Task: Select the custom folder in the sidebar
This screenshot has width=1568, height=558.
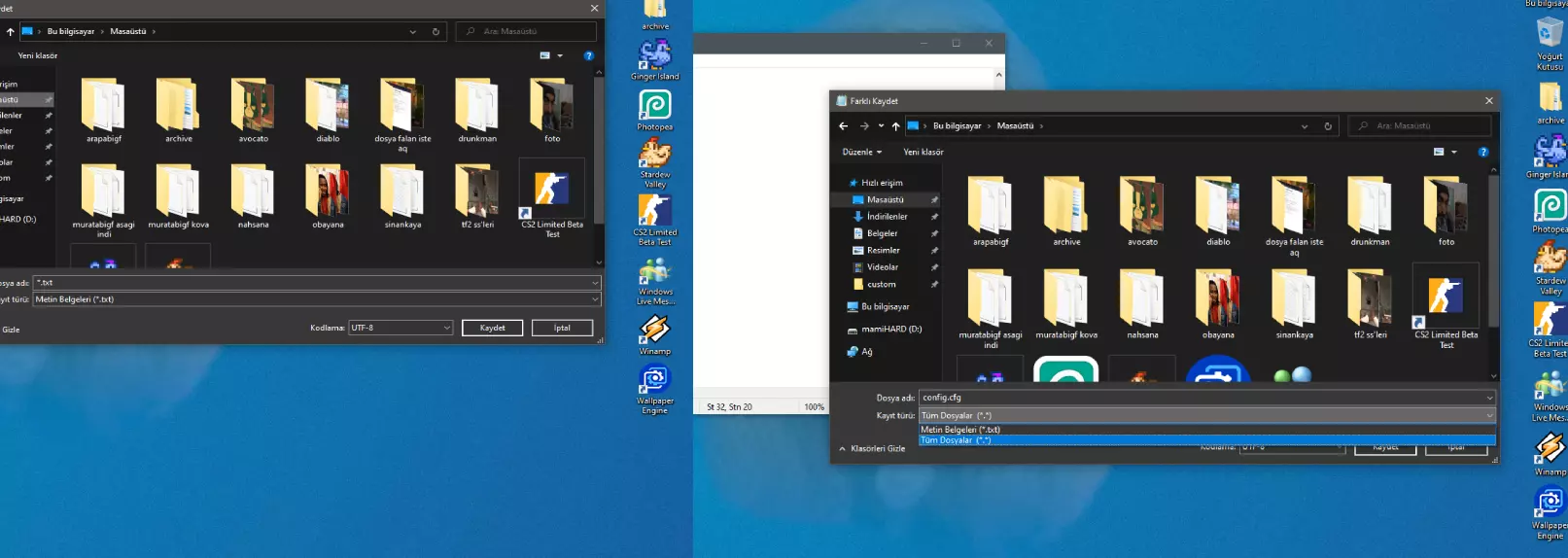Action: click(x=881, y=285)
